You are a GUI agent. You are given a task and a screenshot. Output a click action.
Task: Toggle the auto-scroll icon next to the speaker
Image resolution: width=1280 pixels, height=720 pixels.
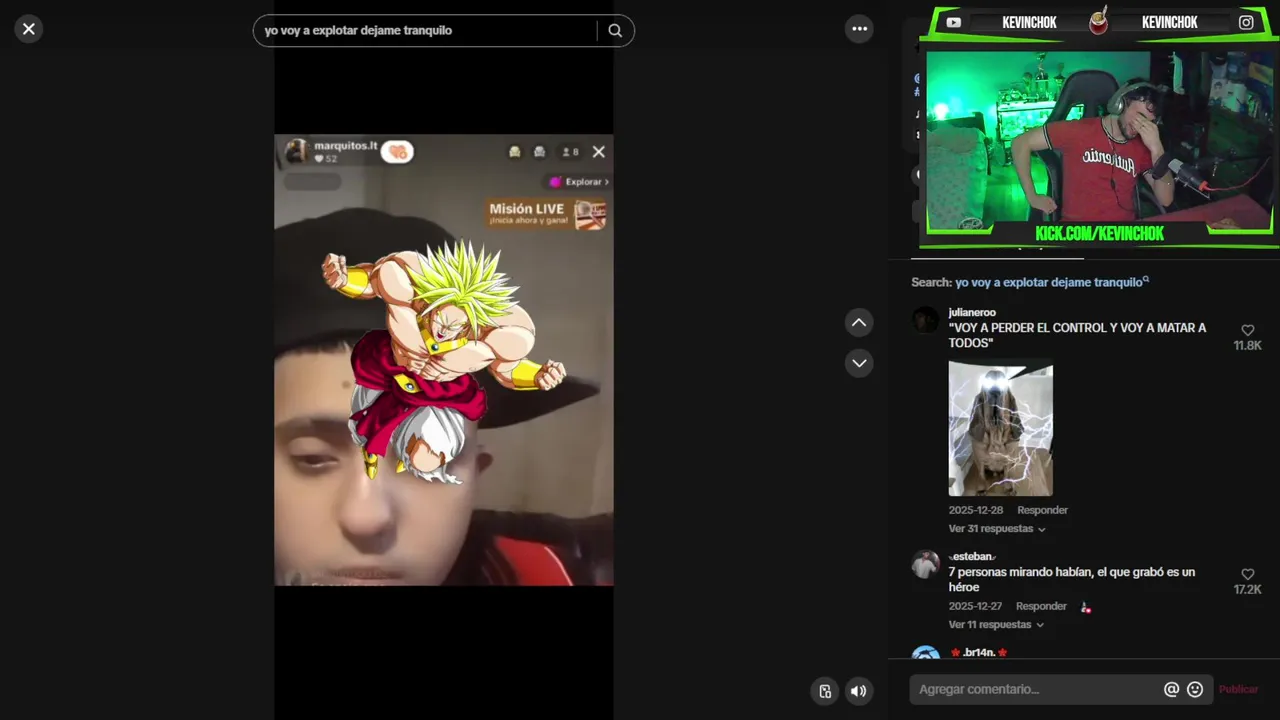[825, 691]
